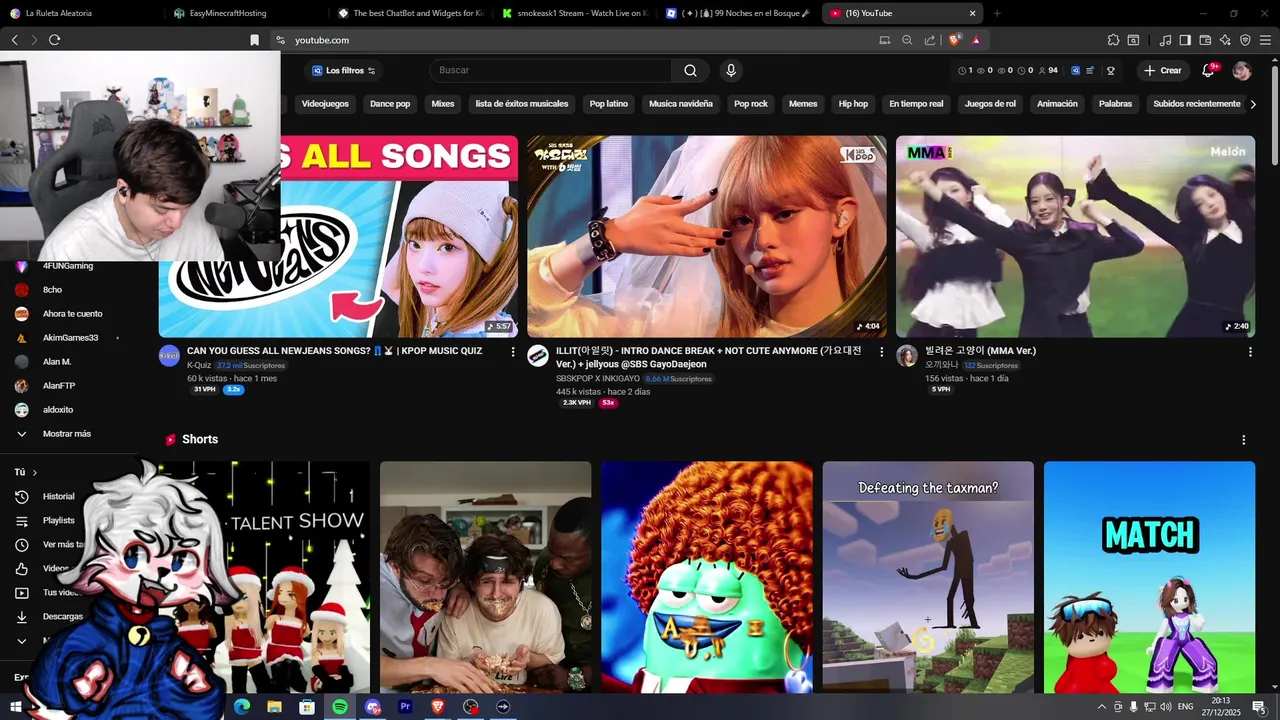1280x720 pixels.
Task: Show the browser sidebar panel icon
Action: tap(1185, 40)
